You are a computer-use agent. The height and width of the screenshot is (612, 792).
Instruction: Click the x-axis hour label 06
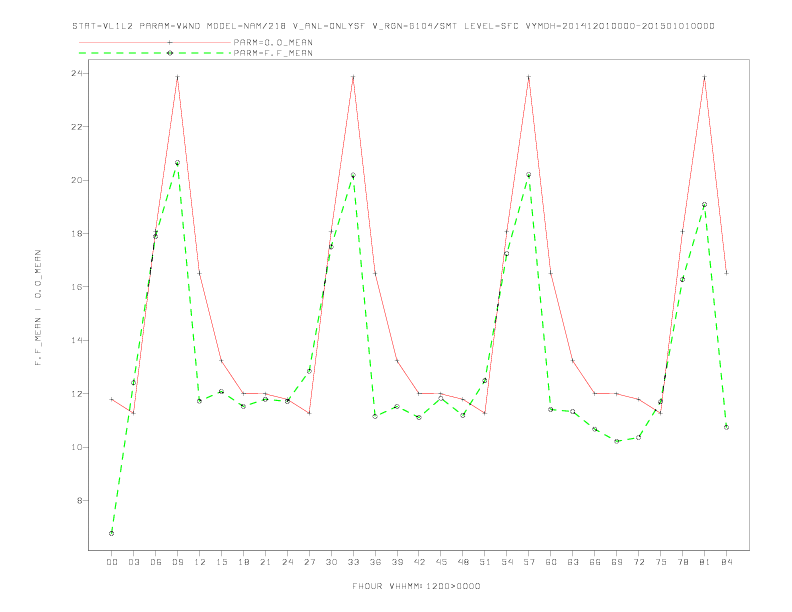(156, 562)
